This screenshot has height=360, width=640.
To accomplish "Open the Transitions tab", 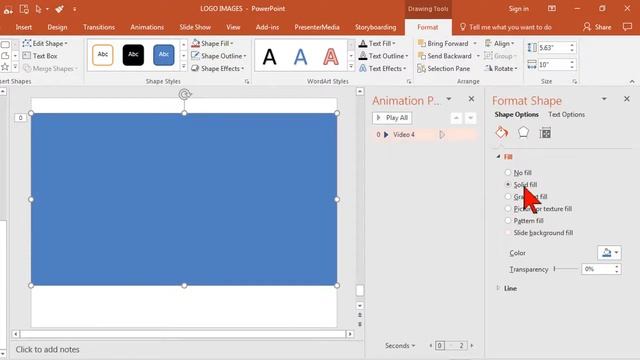I will [x=99, y=27].
